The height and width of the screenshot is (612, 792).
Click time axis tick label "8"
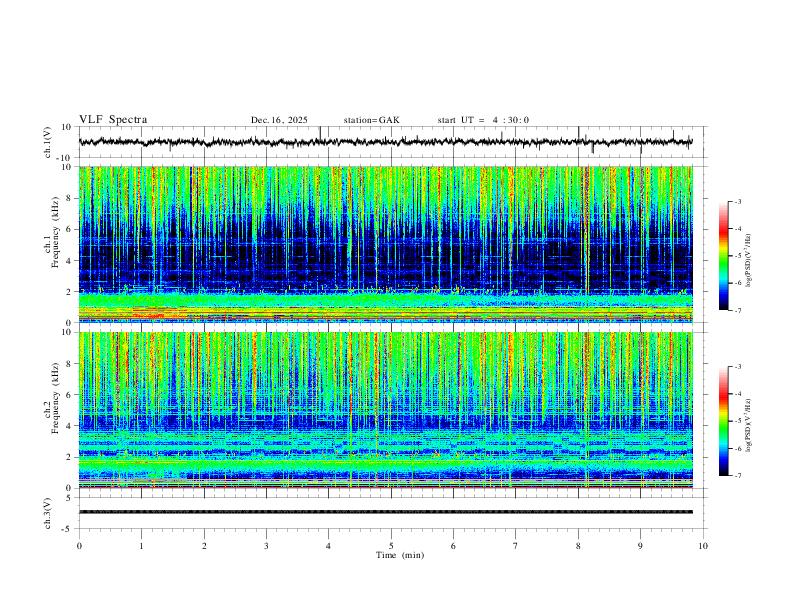[578, 546]
